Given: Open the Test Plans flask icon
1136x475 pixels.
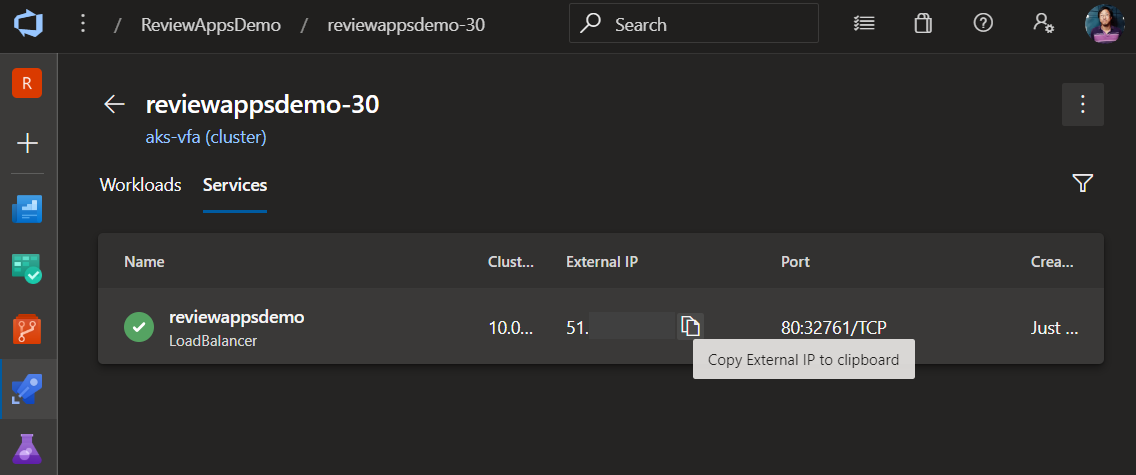Looking at the screenshot, I should 28,449.
